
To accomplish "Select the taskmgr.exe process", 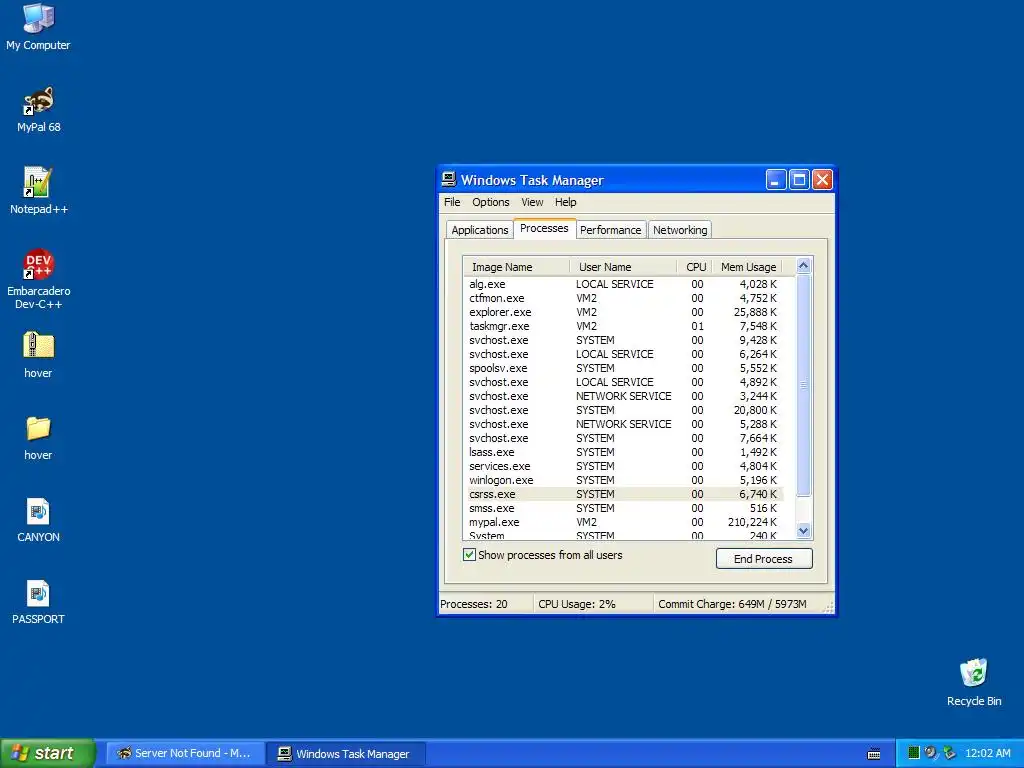I will pos(624,326).
